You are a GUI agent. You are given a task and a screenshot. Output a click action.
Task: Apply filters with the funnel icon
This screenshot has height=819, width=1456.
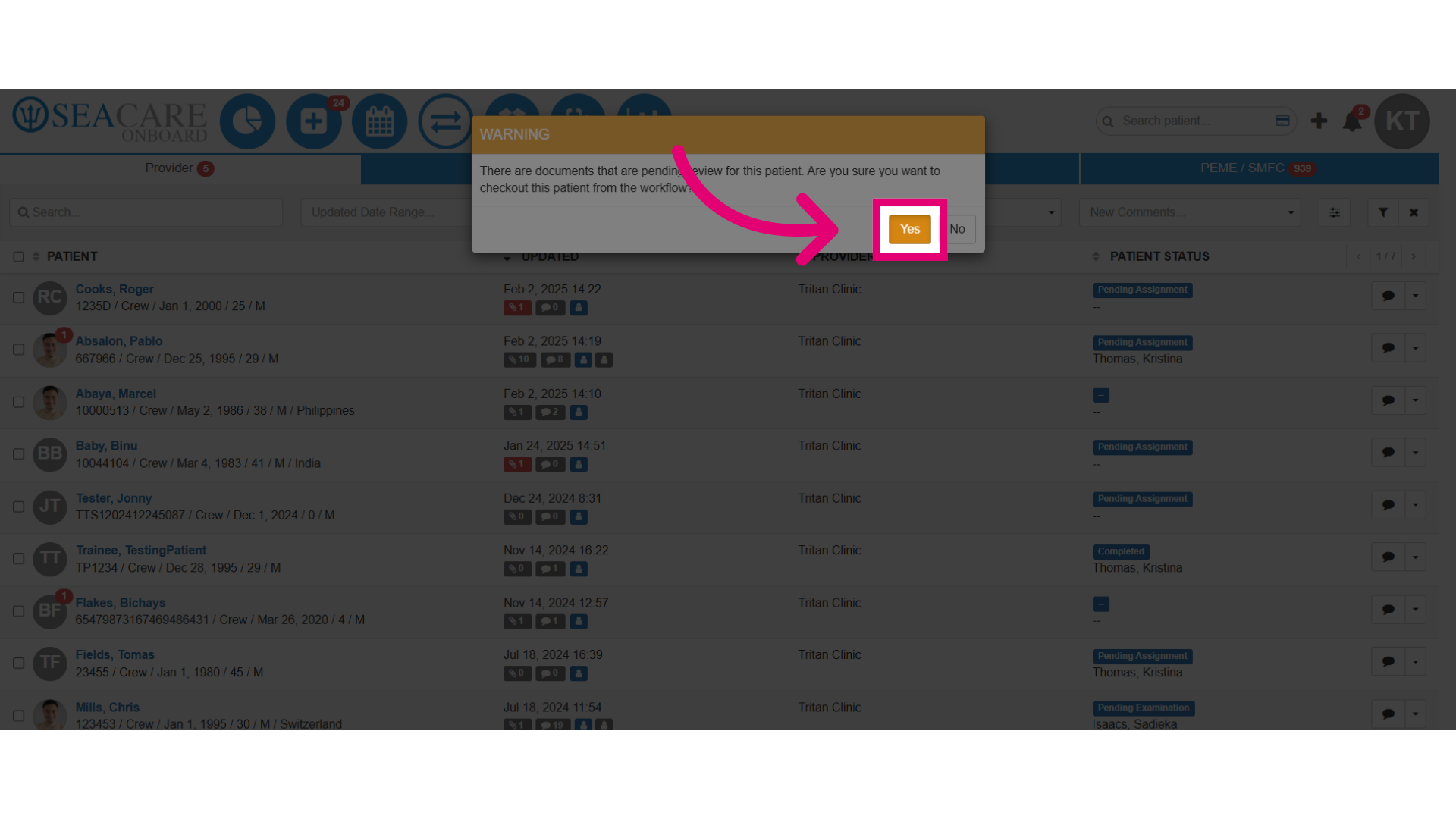click(x=1382, y=212)
